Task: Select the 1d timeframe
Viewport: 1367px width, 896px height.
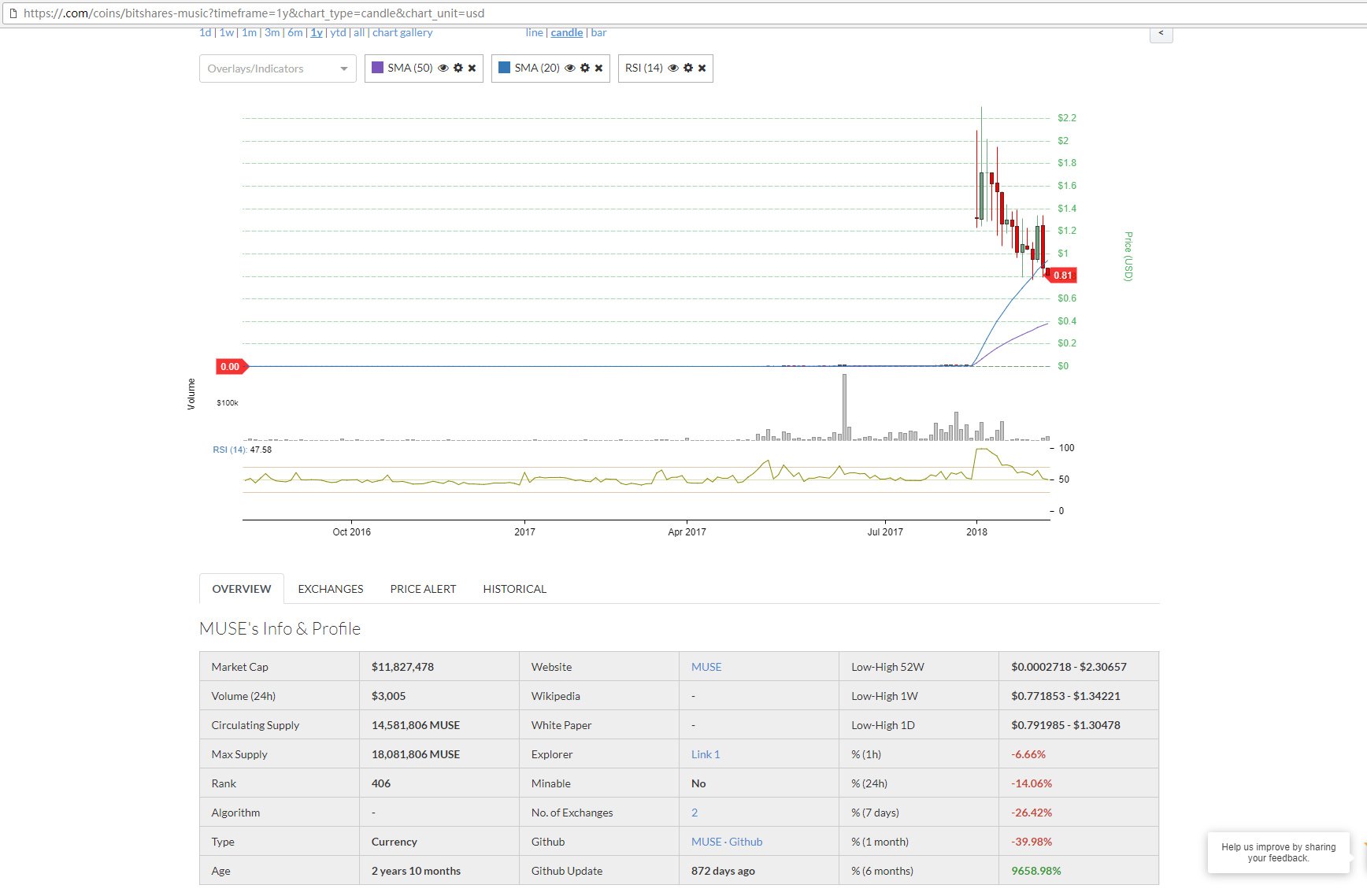Action: (x=205, y=32)
